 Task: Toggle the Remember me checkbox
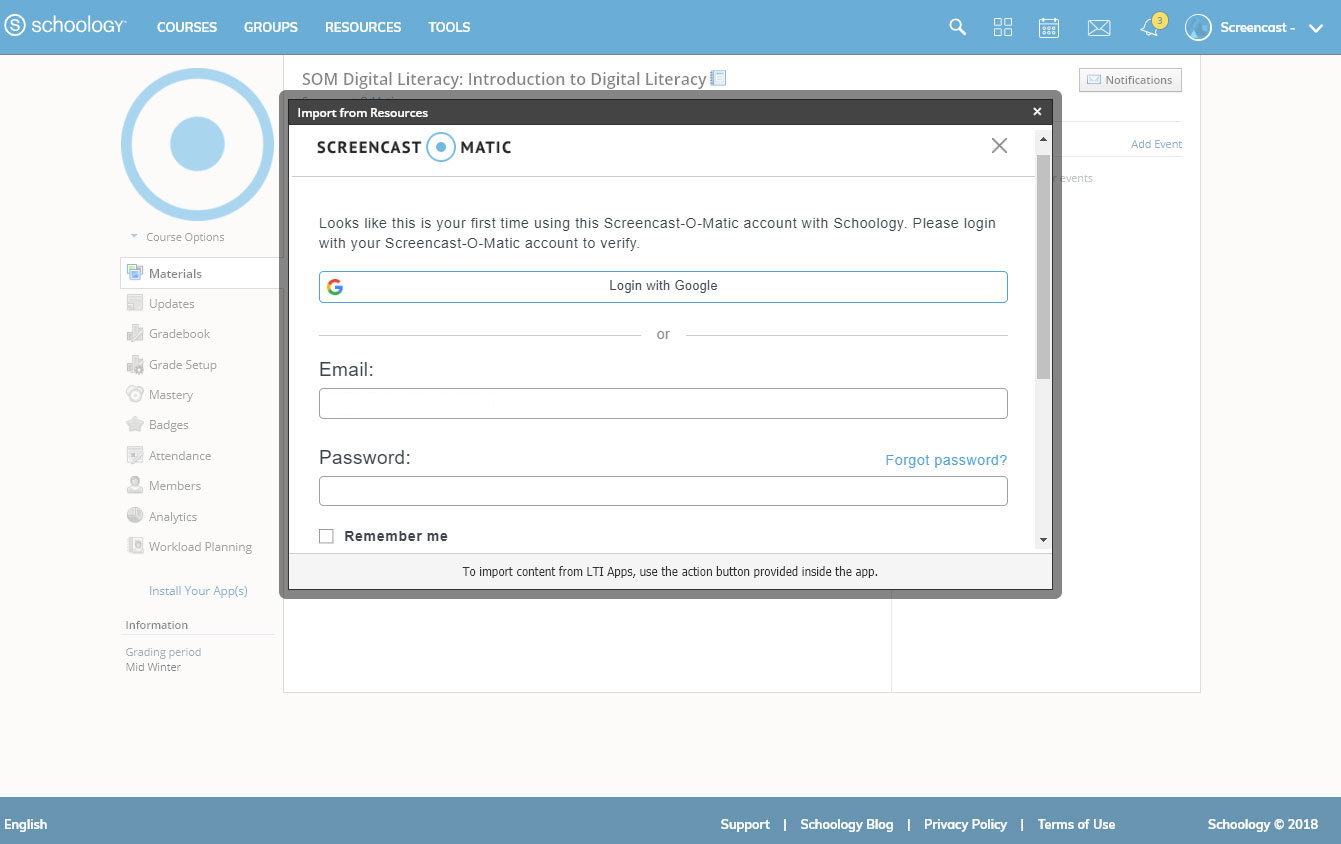326,536
